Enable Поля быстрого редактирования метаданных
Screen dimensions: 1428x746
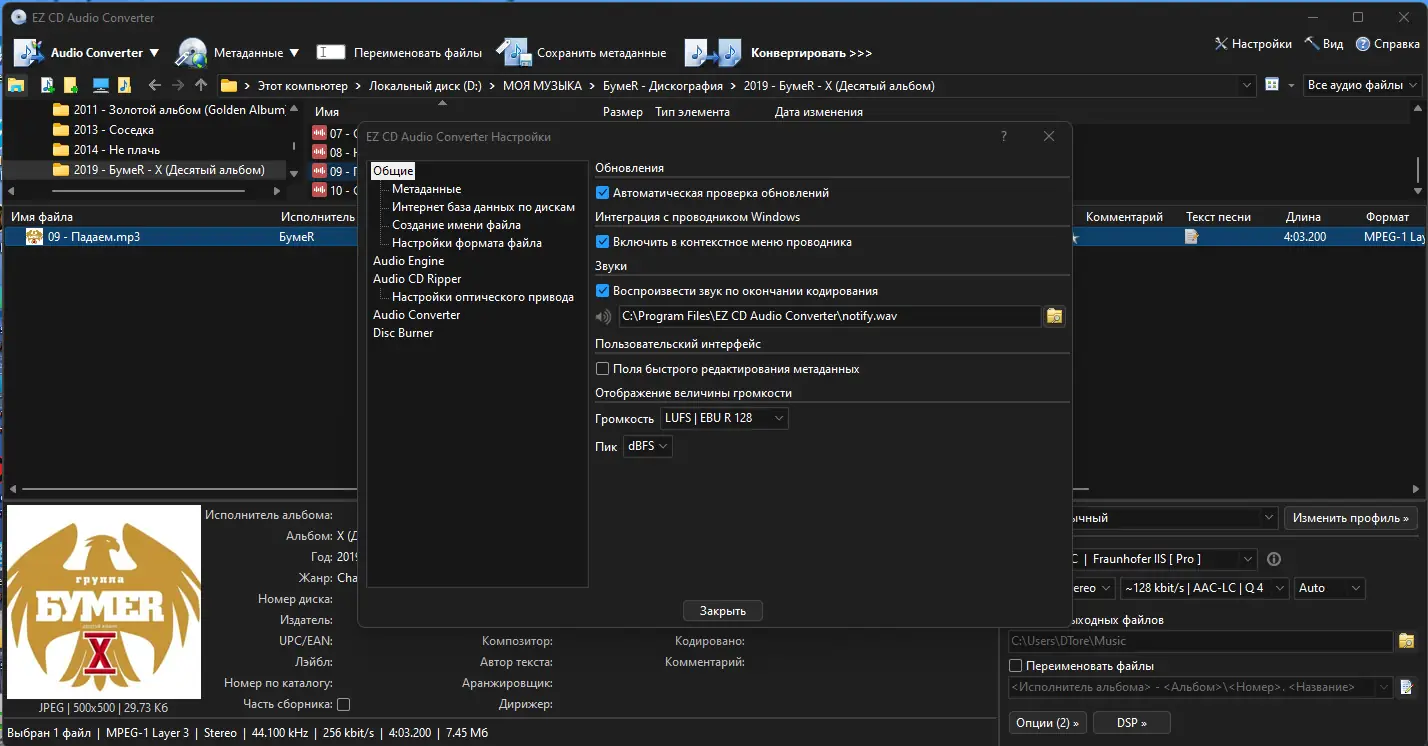pyautogui.click(x=602, y=369)
